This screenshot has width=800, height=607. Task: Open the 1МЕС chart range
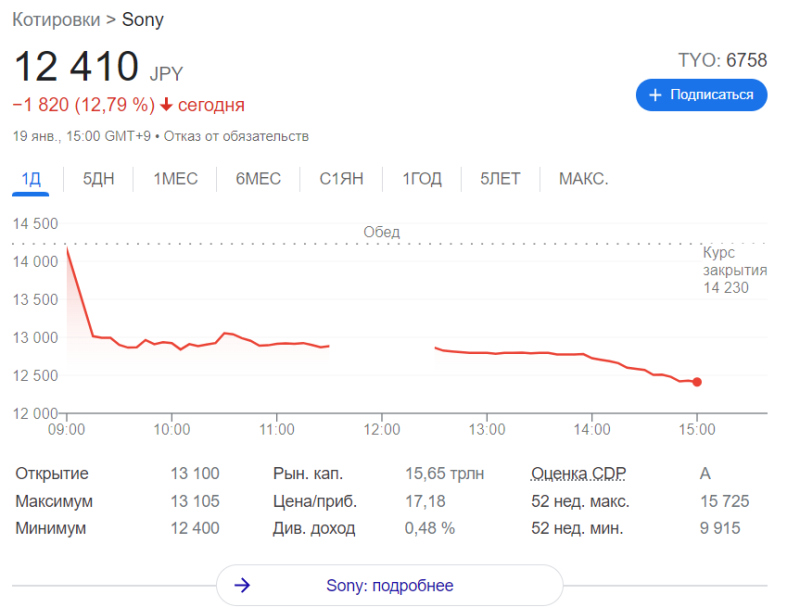point(176,179)
